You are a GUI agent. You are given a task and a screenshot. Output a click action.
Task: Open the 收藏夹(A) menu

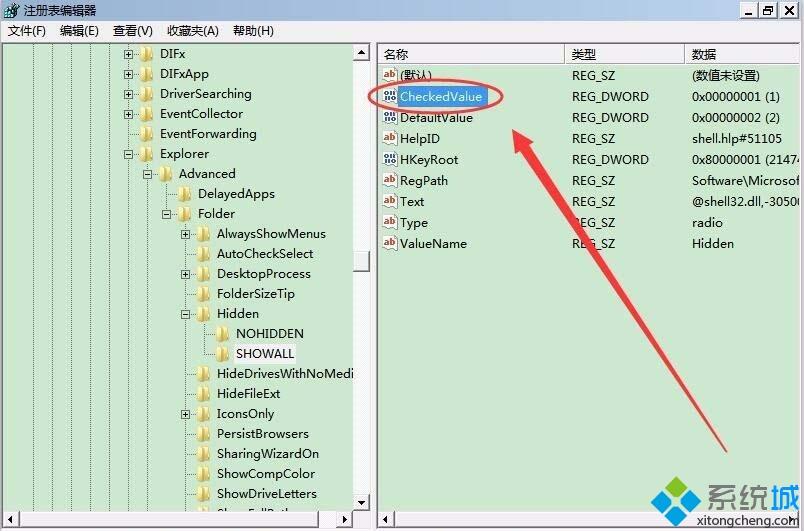coord(193,31)
